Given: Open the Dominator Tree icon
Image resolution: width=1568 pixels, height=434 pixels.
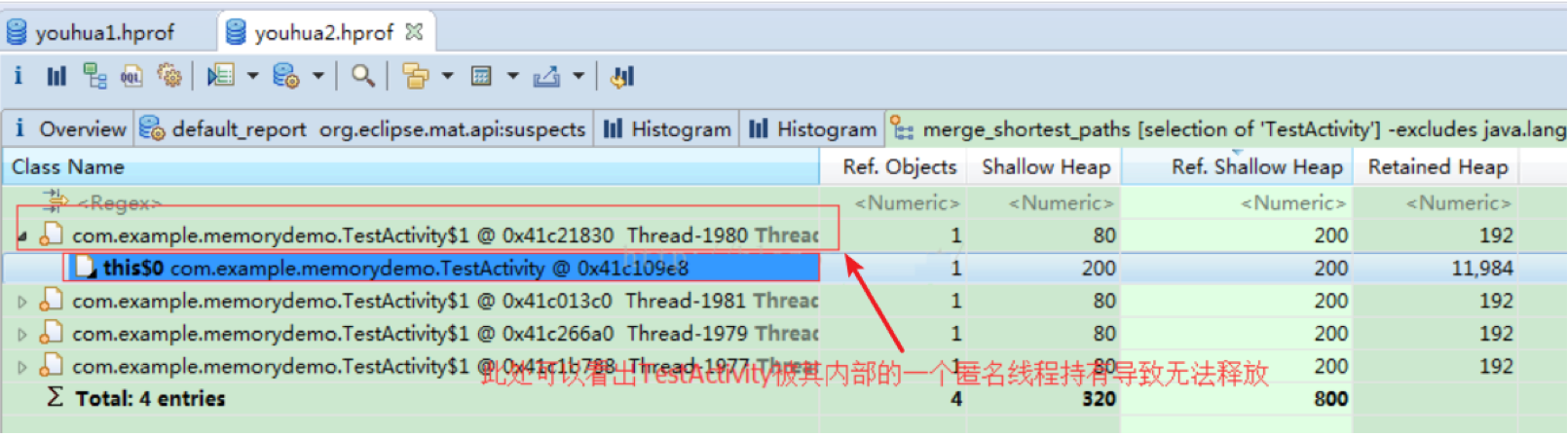Looking at the screenshot, I should click(94, 76).
